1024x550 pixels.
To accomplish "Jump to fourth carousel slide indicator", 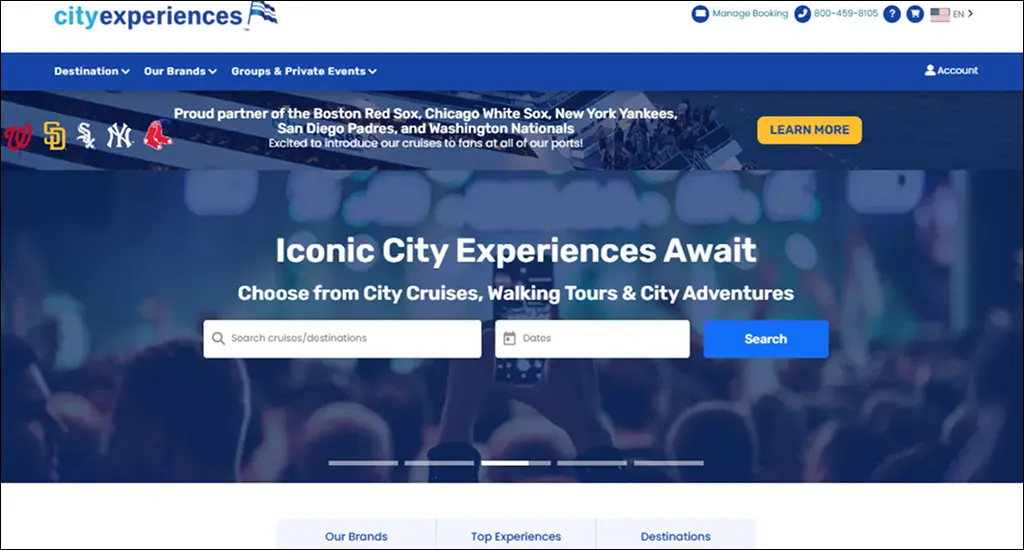I will pyautogui.click(x=592, y=463).
